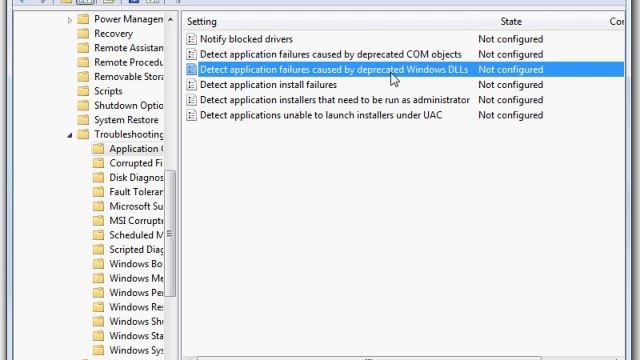Expand the Power Management tree node
640x360 pixels.
70,20
